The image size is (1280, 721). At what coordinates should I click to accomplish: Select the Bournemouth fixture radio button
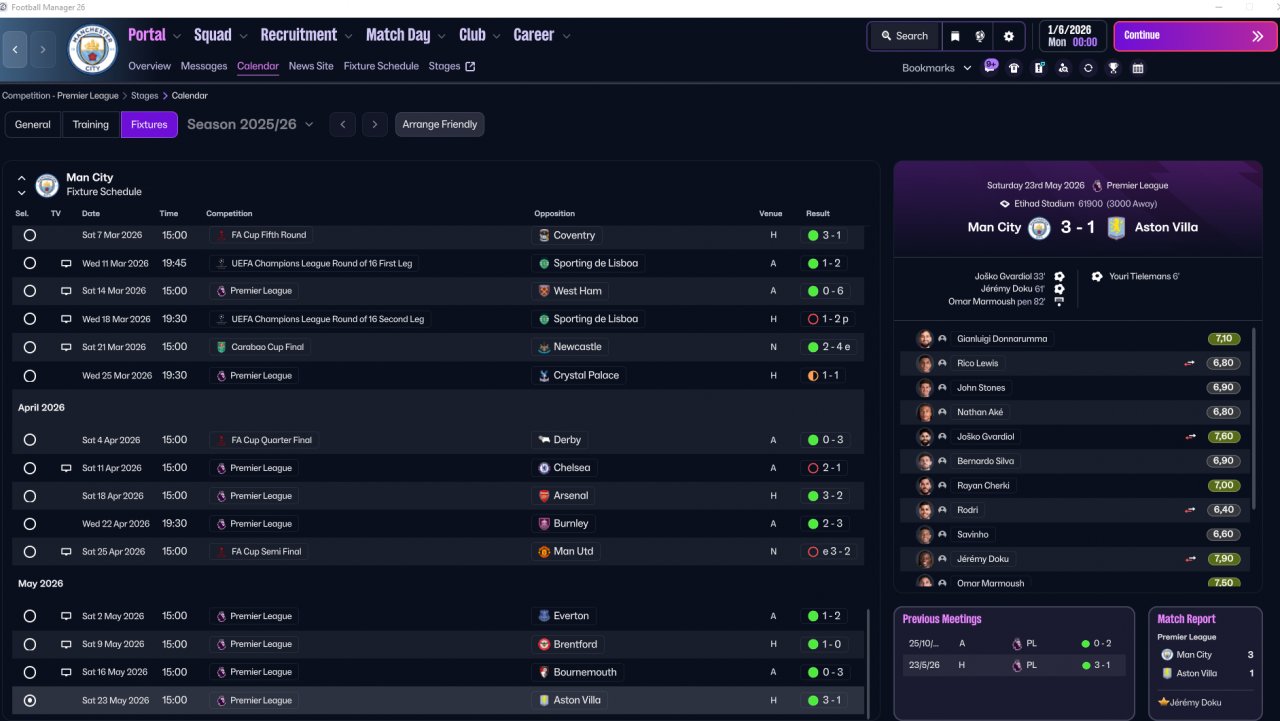click(x=30, y=672)
